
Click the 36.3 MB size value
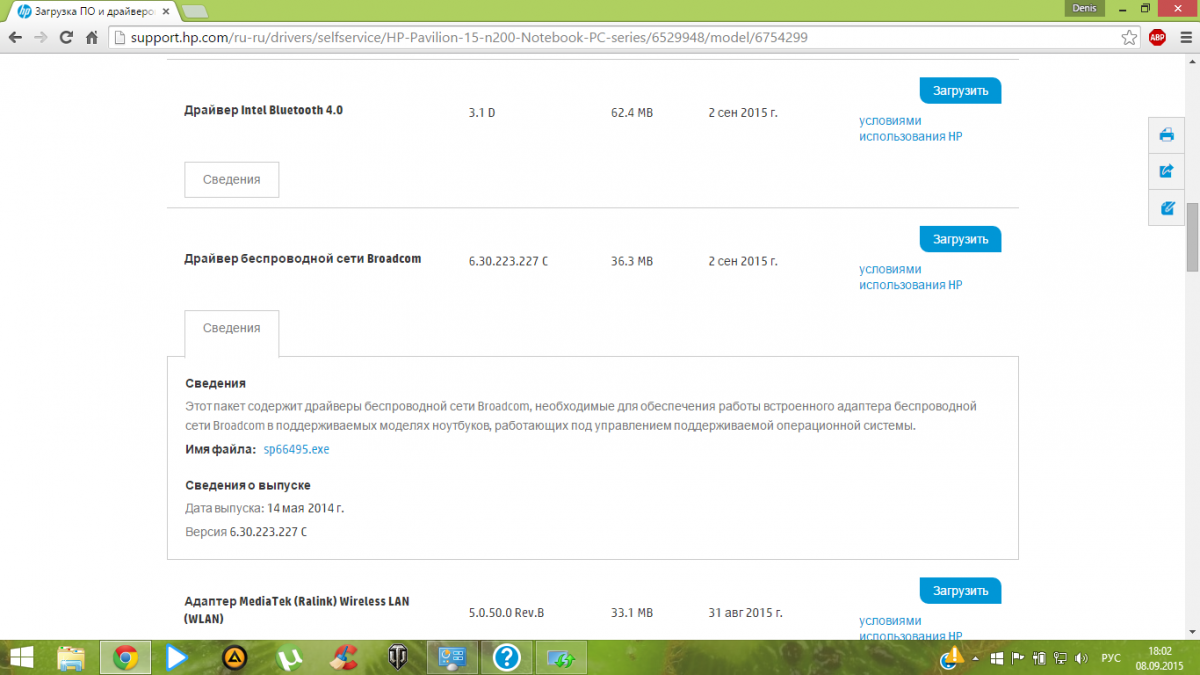click(632, 261)
